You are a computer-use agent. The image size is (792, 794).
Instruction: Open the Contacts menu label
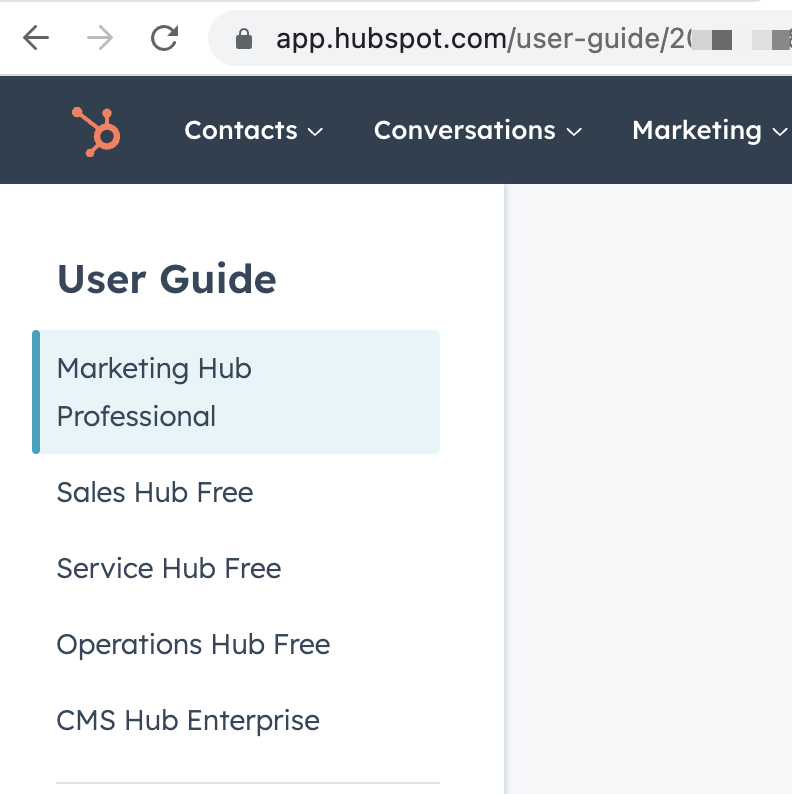point(241,131)
